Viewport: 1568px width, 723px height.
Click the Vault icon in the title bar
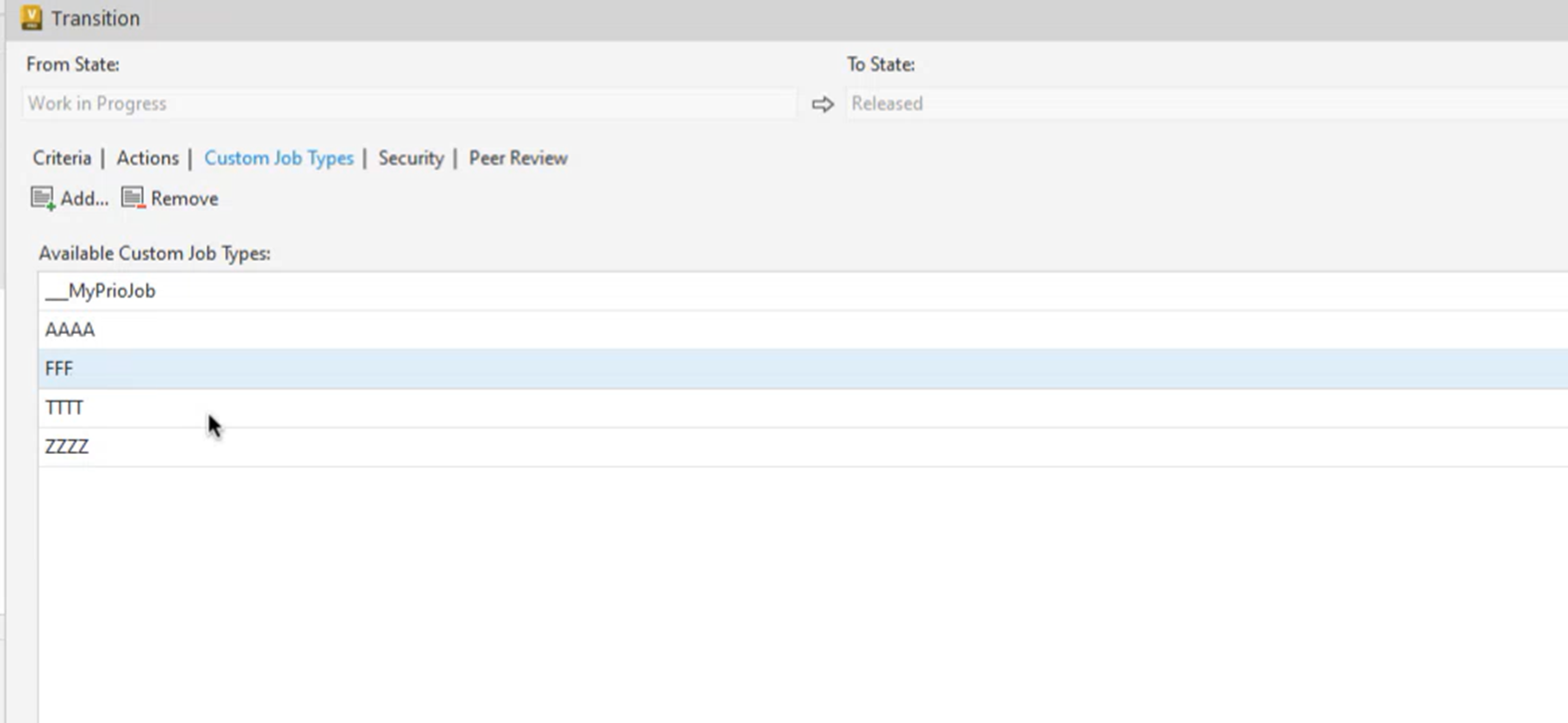coord(32,18)
